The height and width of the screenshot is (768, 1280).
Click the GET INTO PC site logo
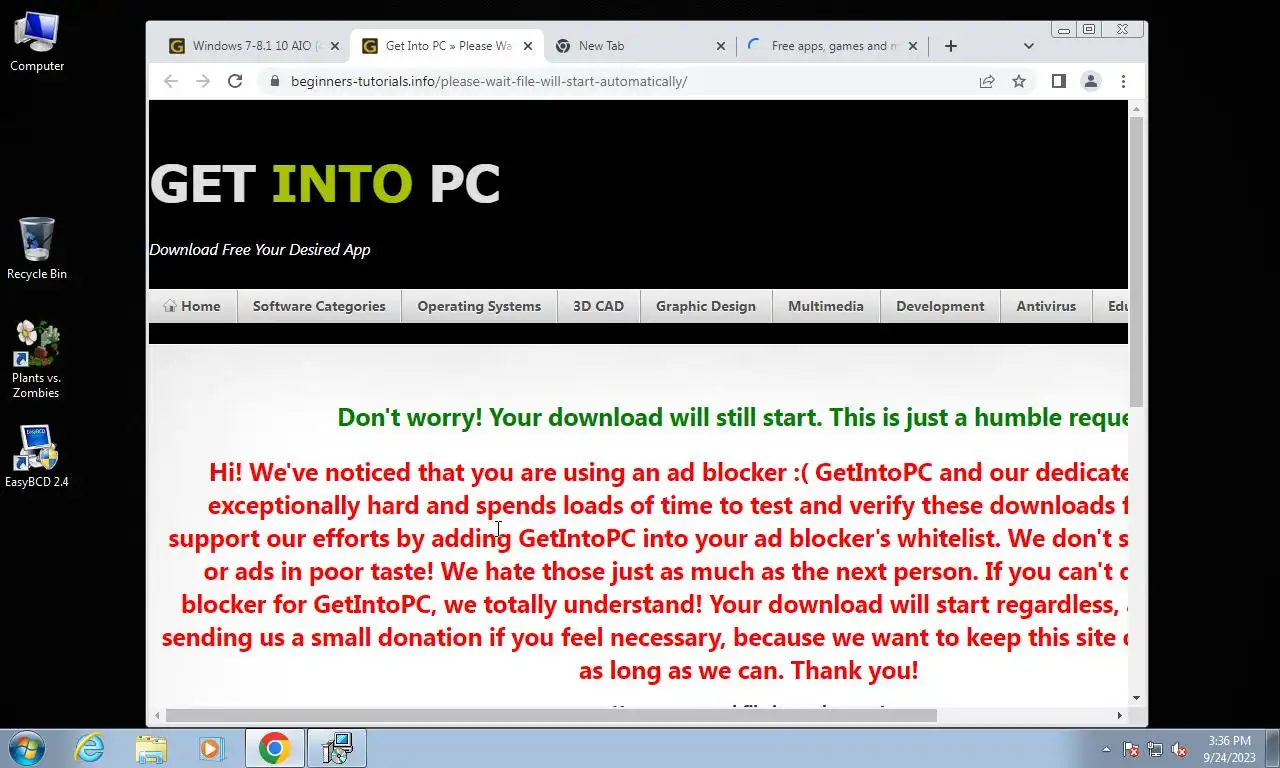point(325,184)
